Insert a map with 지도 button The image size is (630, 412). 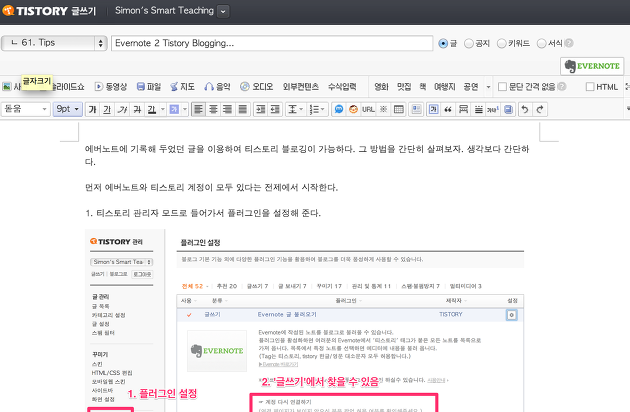point(182,86)
